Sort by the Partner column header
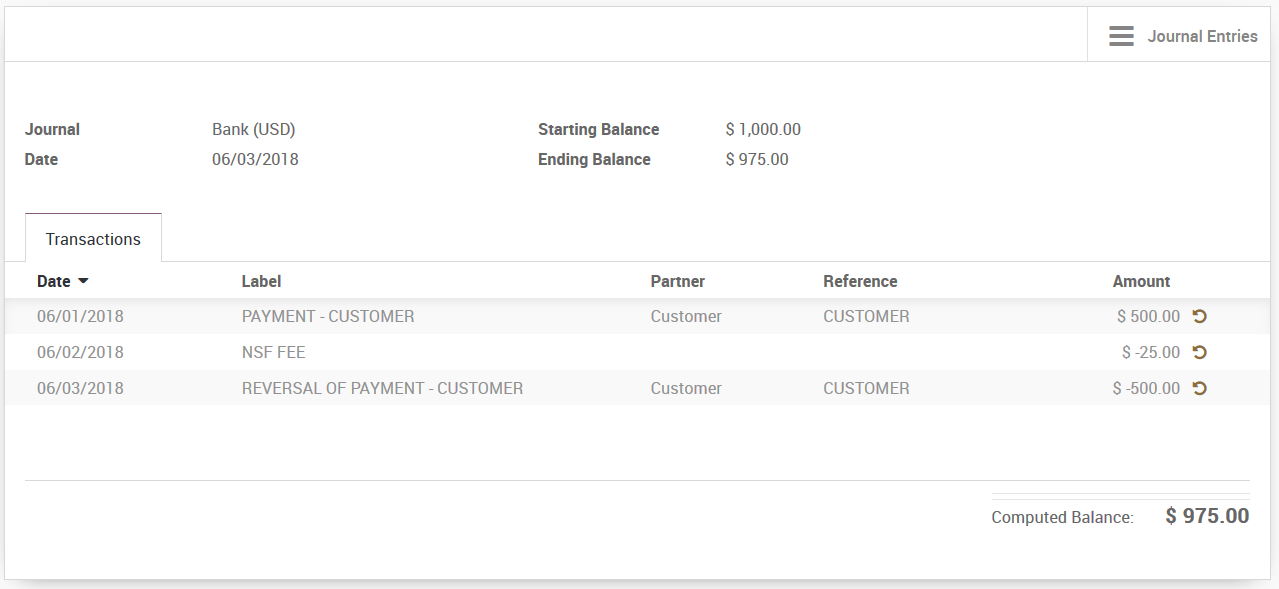The width and height of the screenshot is (1279, 589). [x=677, y=281]
